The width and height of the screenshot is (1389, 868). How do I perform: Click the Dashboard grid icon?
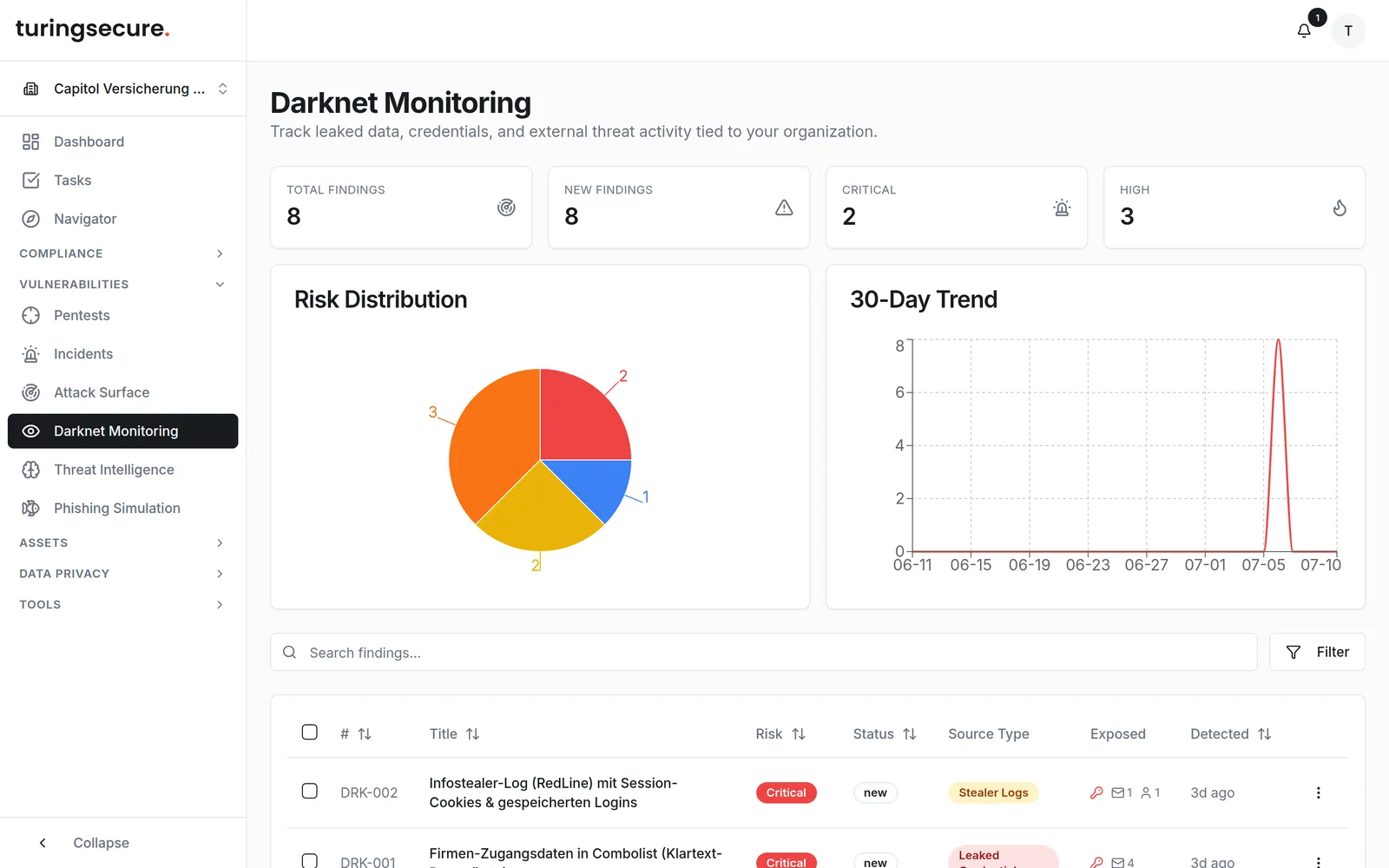(31, 141)
